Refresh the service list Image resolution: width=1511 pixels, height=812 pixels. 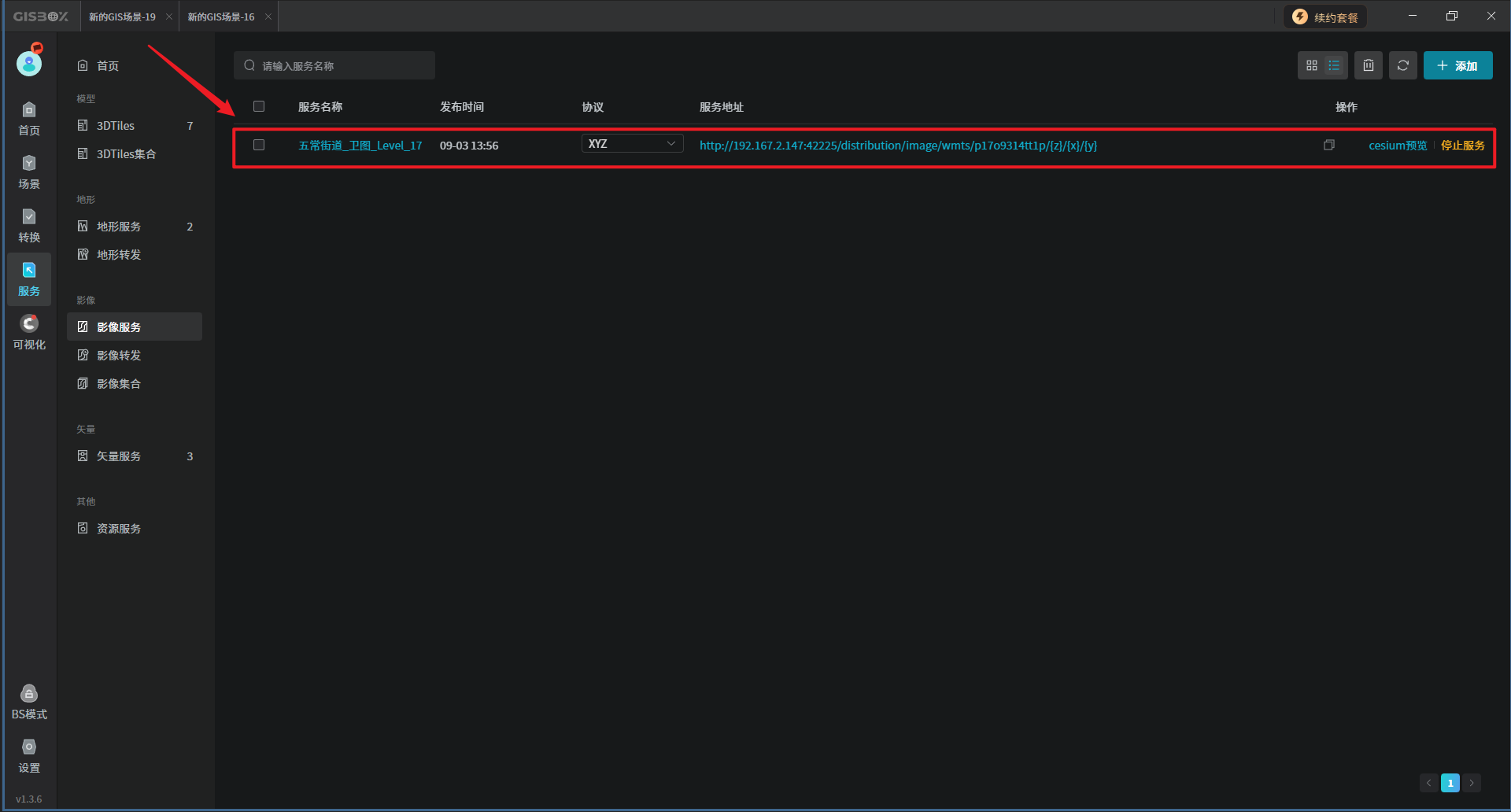point(1403,66)
